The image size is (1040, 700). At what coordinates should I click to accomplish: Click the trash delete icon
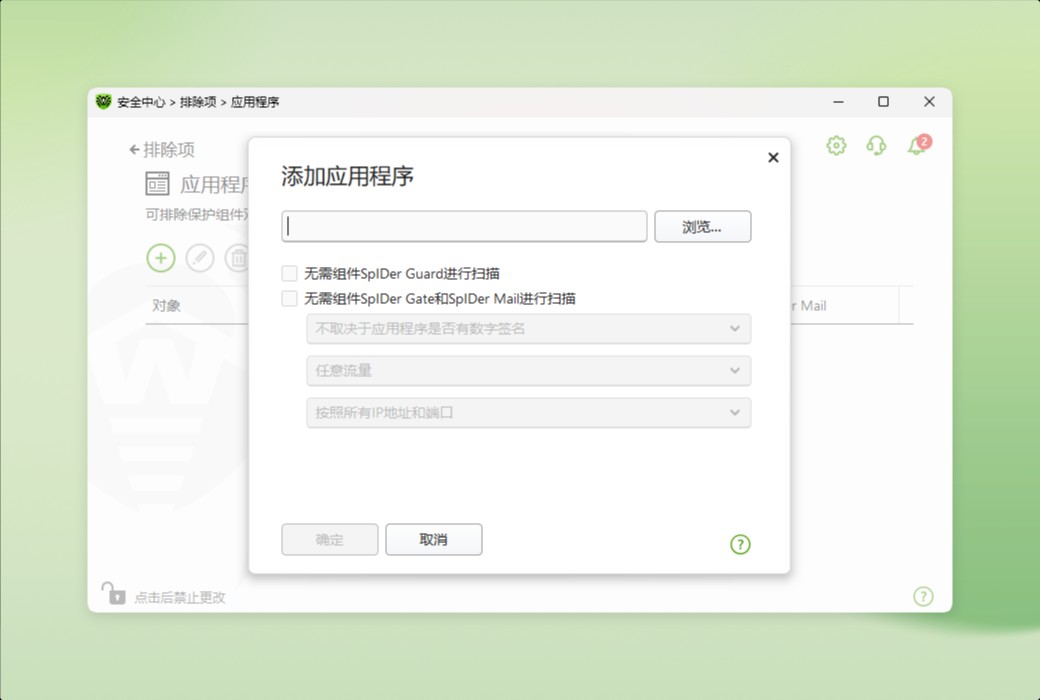[239, 258]
